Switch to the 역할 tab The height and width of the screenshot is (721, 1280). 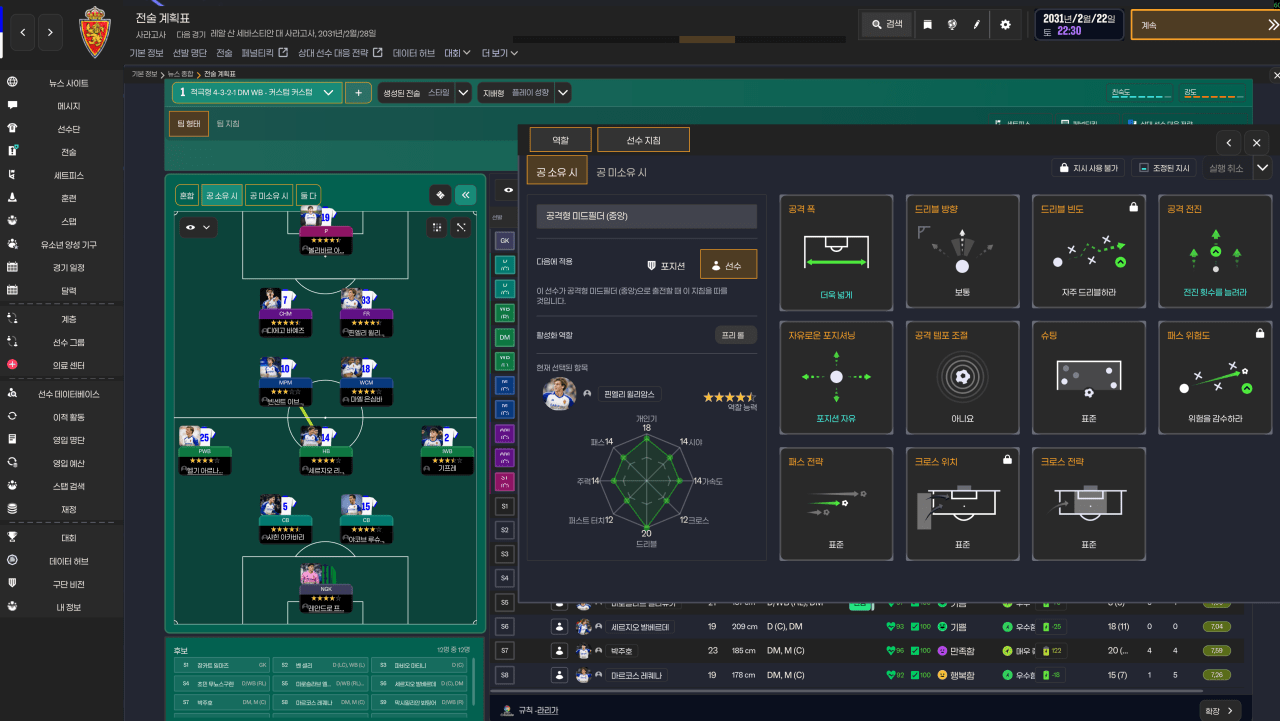pyautogui.click(x=561, y=140)
